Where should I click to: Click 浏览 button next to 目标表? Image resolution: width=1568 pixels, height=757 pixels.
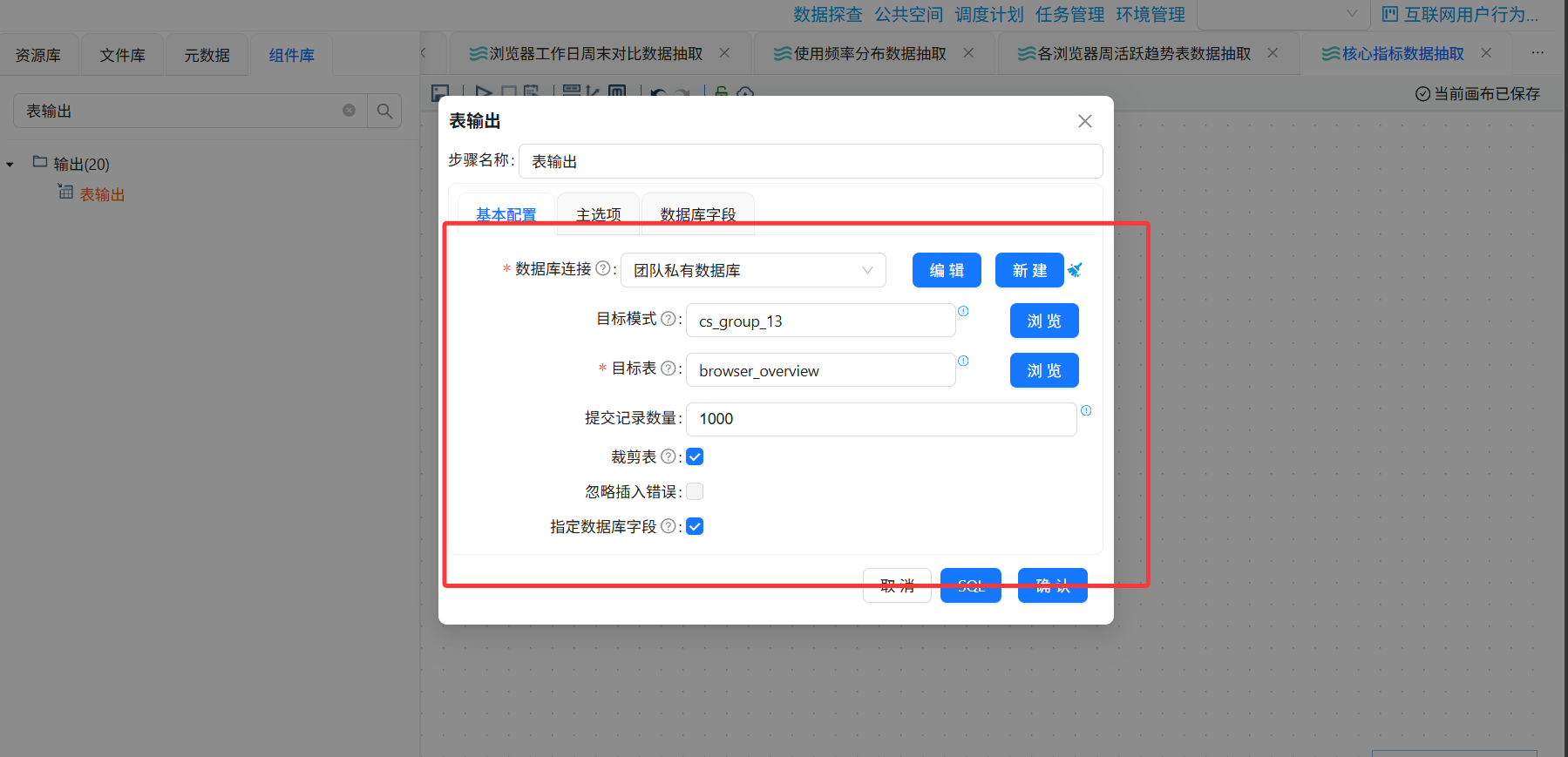(1044, 370)
